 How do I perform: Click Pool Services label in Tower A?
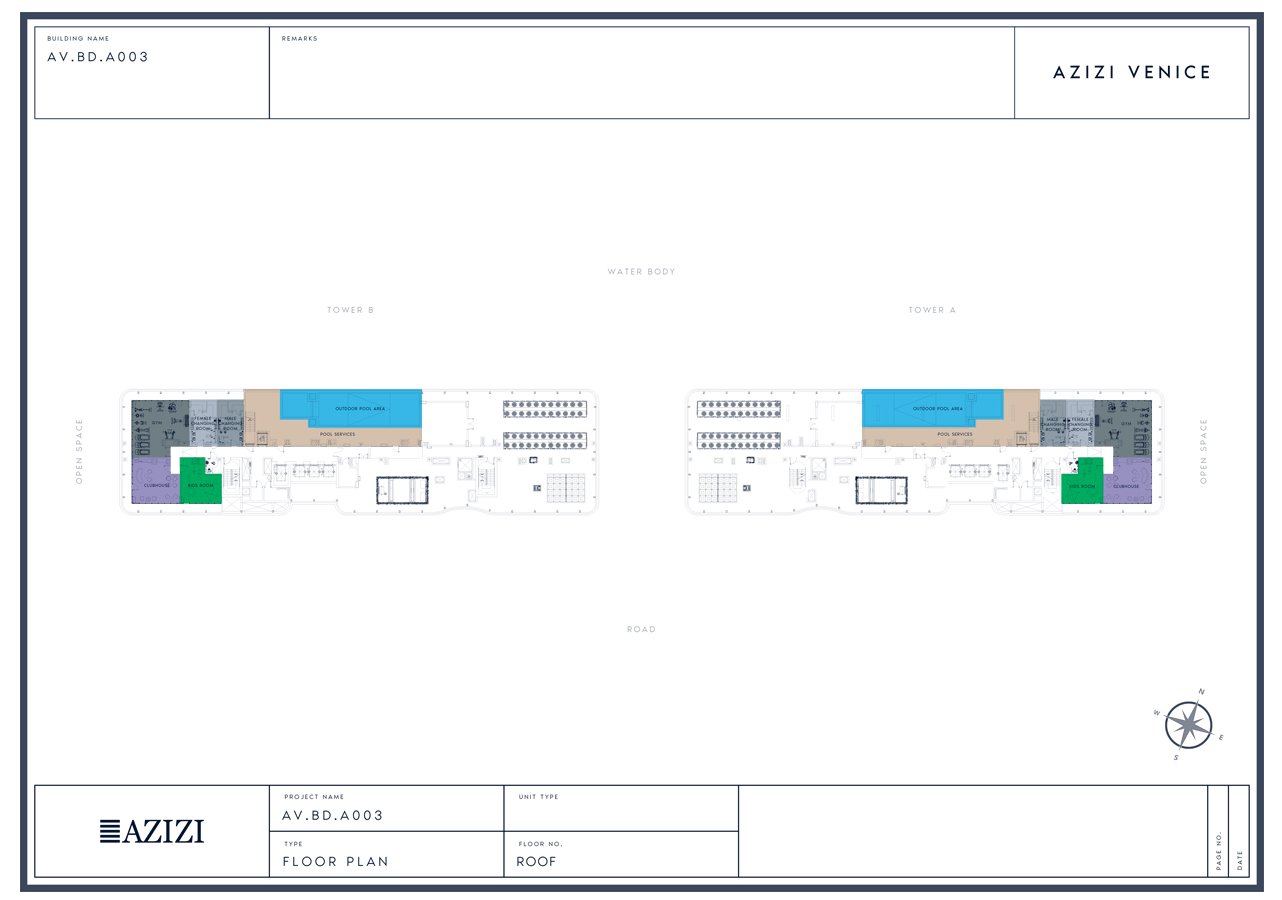tap(955, 434)
